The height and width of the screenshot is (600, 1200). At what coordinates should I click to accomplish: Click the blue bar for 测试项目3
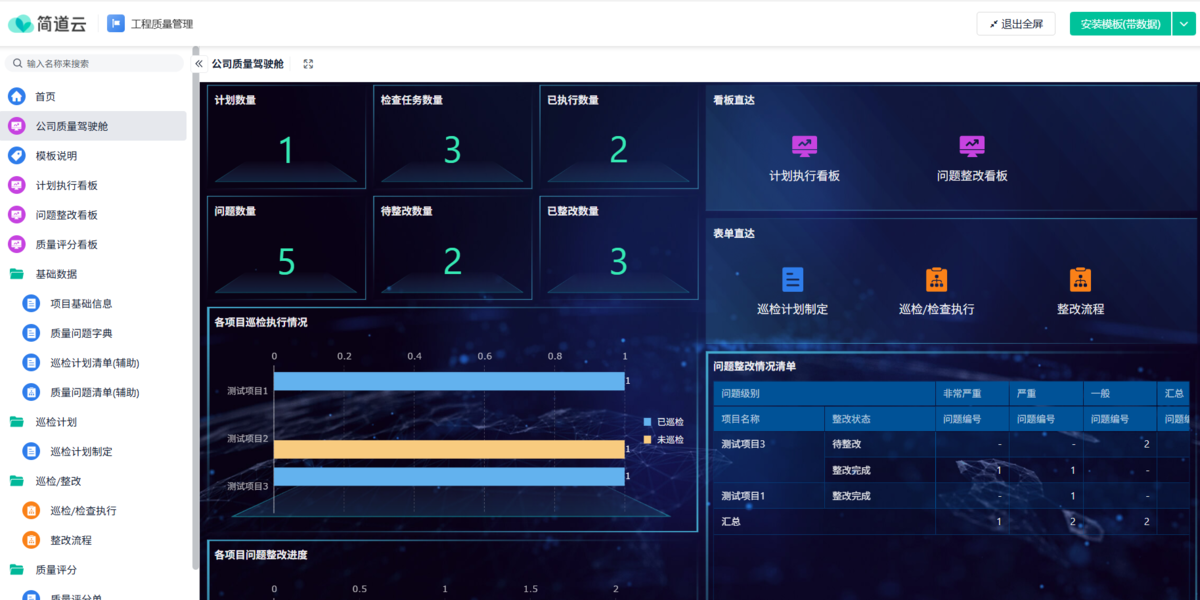coord(449,476)
